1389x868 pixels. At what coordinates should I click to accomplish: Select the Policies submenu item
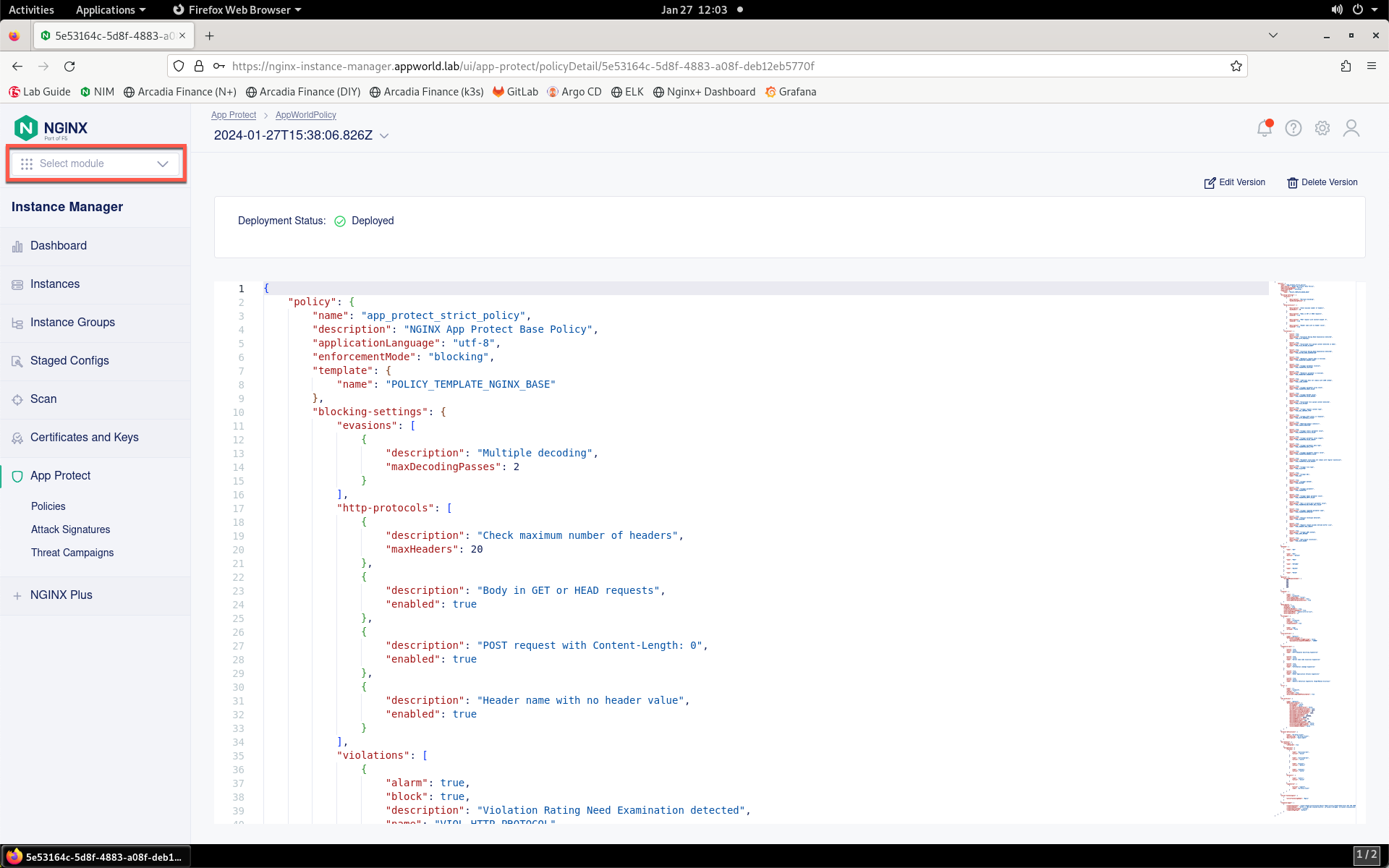[48, 506]
